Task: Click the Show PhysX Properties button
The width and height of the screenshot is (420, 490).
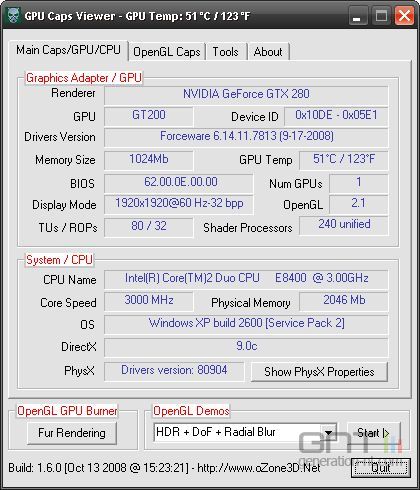Action: tap(319, 372)
